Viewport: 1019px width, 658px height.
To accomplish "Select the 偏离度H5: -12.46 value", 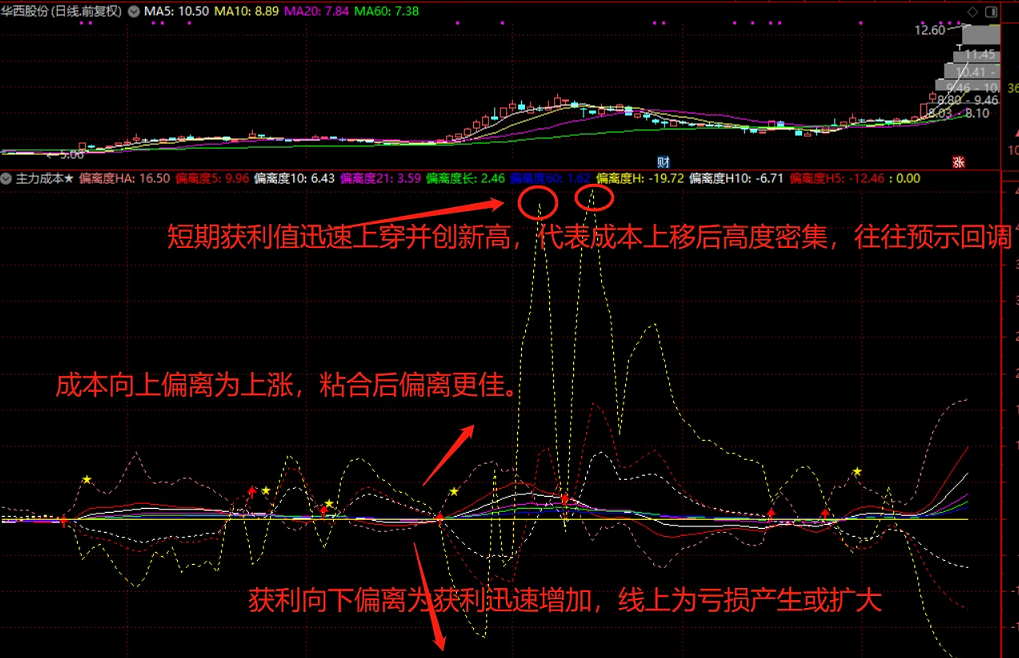I will pyautogui.click(x=837, y=179).
